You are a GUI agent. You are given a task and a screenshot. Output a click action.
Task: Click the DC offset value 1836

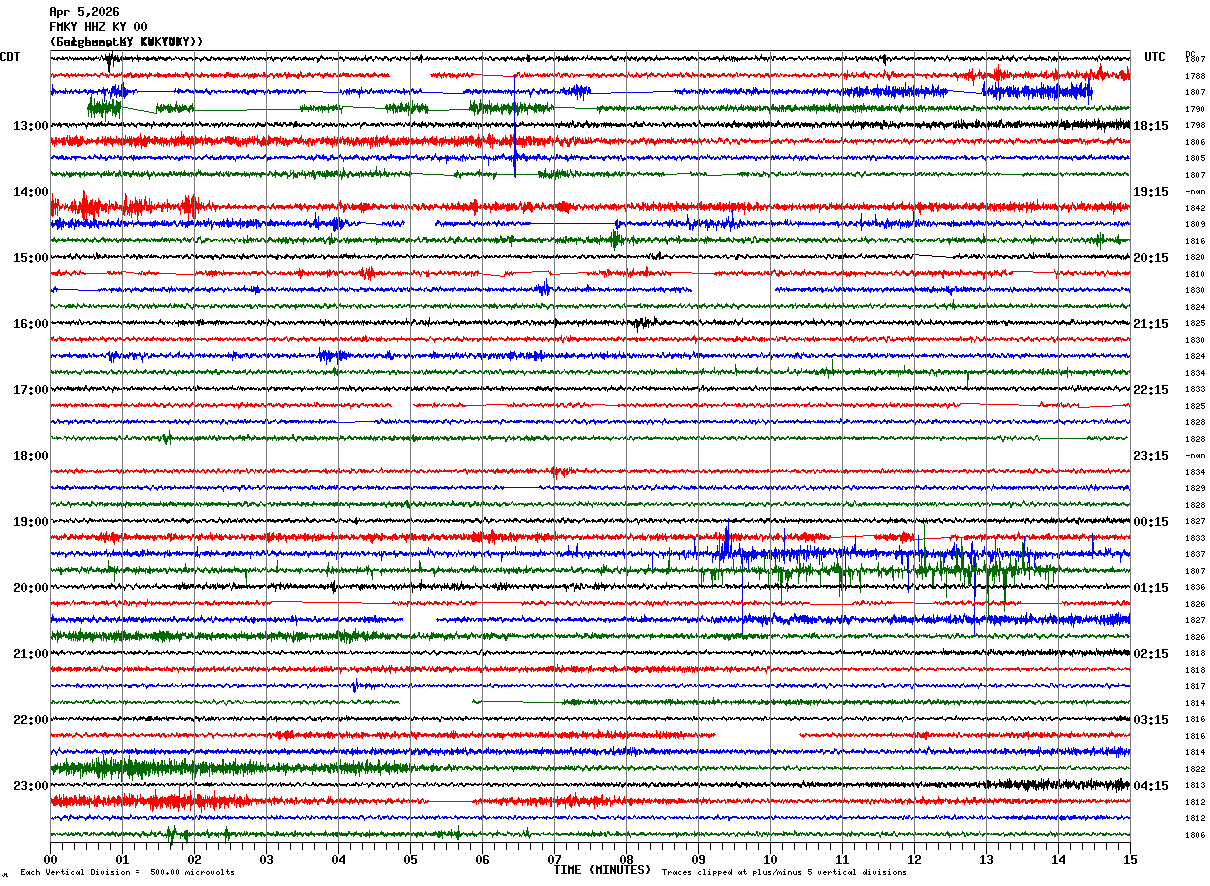point(1195,587)
